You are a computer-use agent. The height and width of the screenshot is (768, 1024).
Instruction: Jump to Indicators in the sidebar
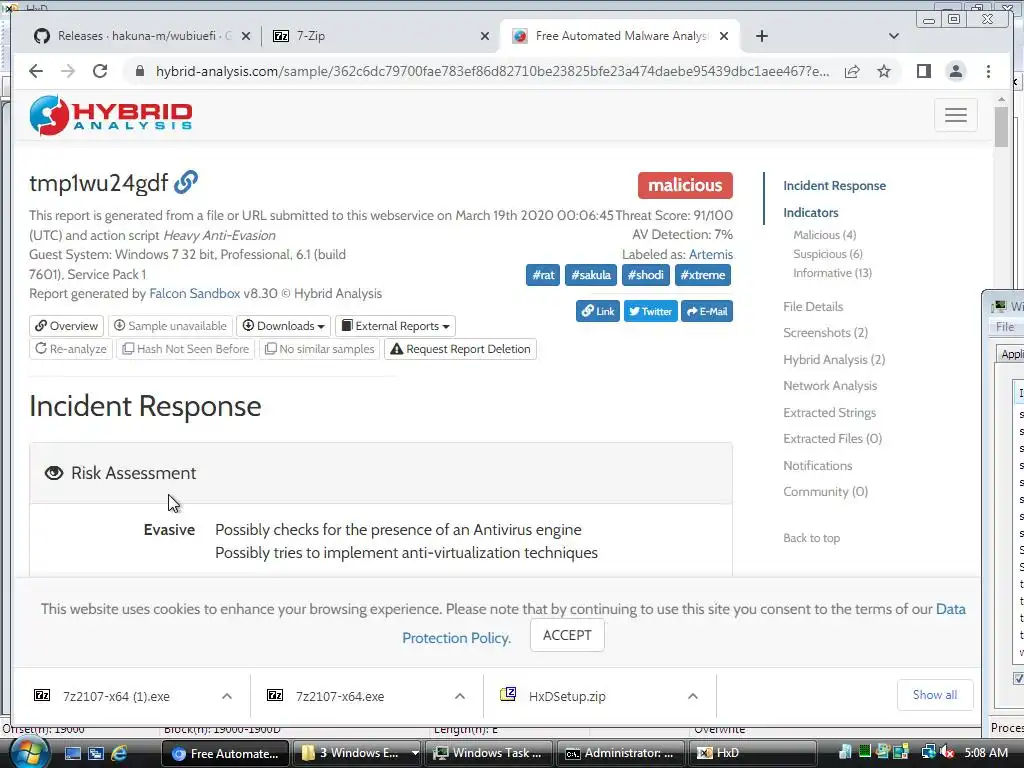tap(810, 213)
